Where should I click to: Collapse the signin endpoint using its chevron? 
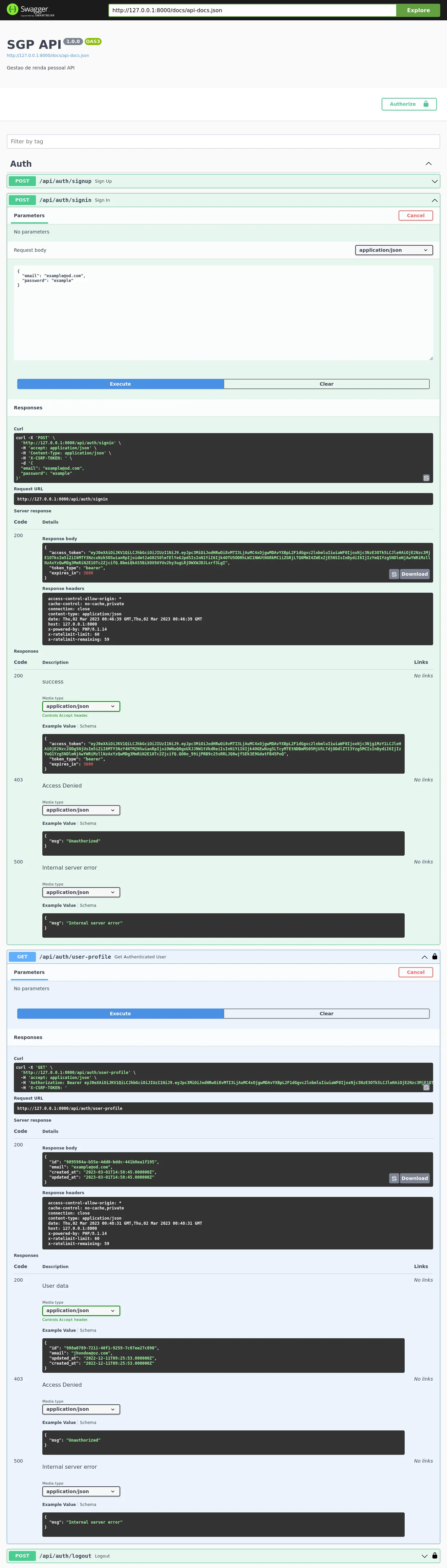[435, 200]
